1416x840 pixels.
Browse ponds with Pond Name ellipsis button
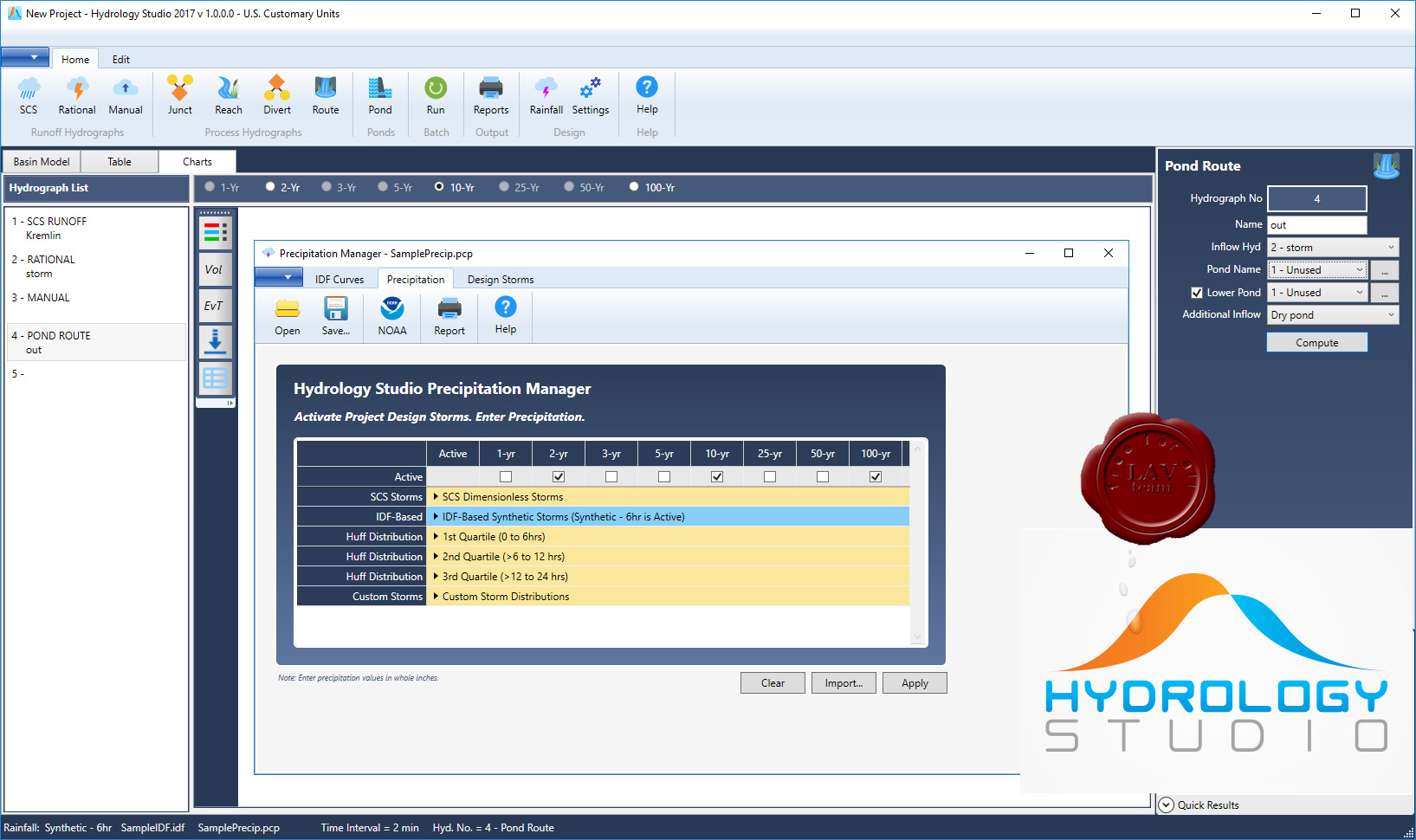1385,270
